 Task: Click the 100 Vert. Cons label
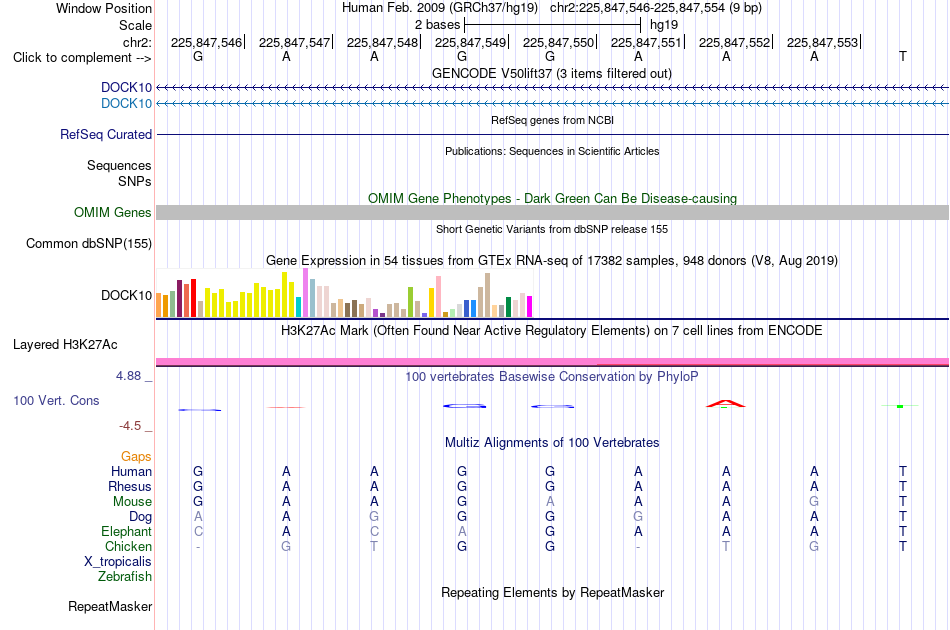(56, 400)
